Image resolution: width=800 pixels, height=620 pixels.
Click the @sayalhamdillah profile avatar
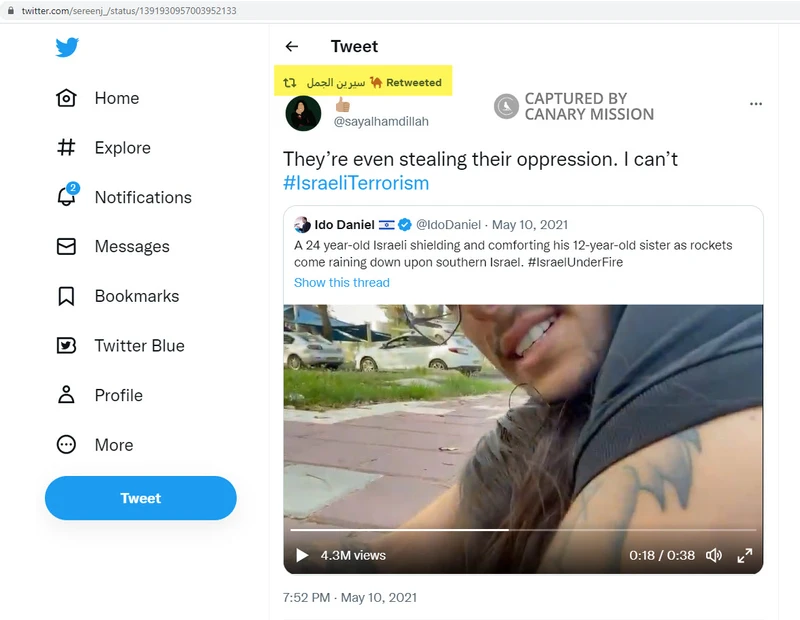pyautogui.click(x=304, y=114)
